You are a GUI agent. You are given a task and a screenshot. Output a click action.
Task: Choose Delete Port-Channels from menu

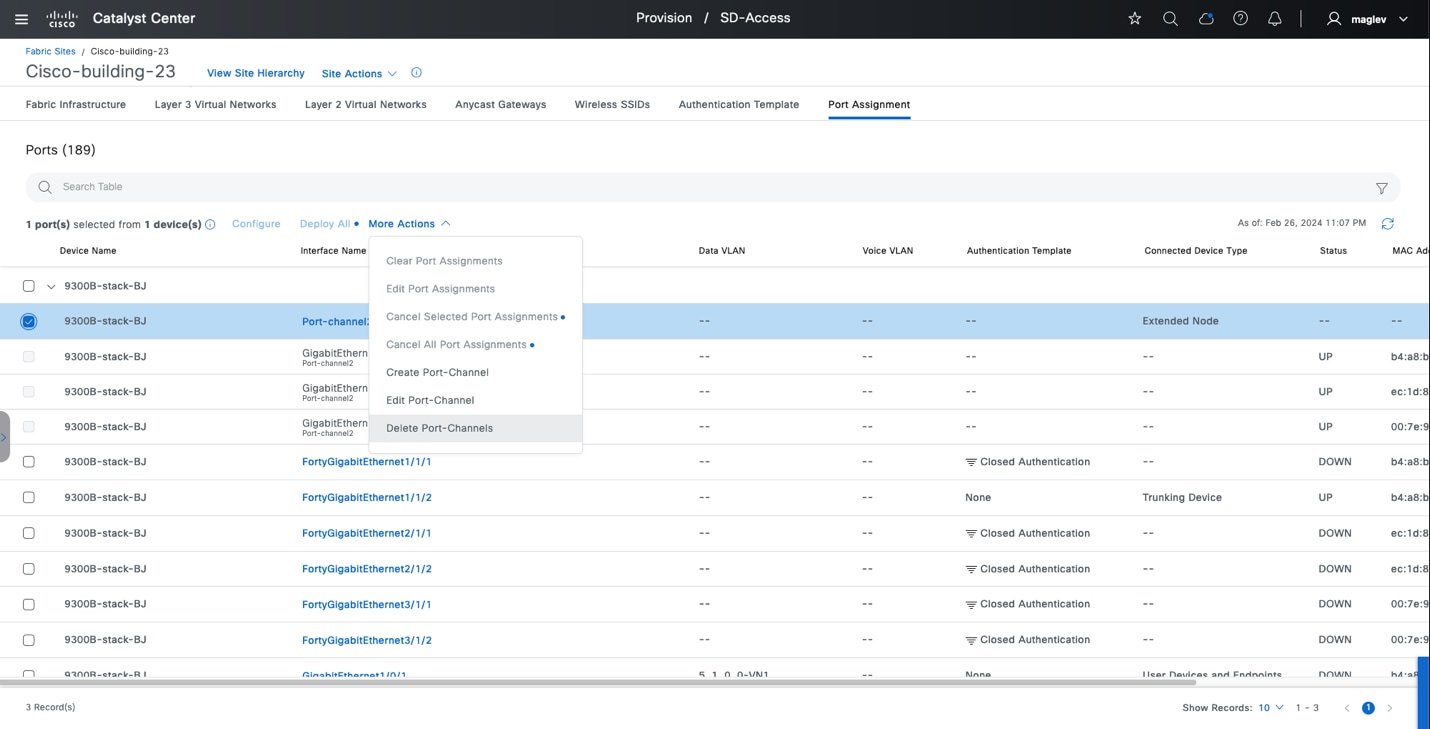[x=439, y=428]
